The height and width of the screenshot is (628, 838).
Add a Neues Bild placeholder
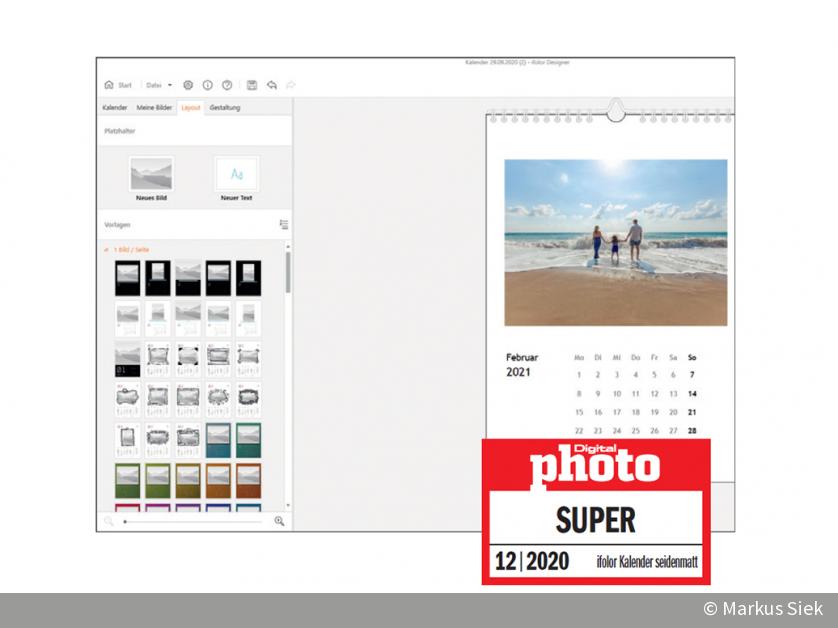[151, 179]
